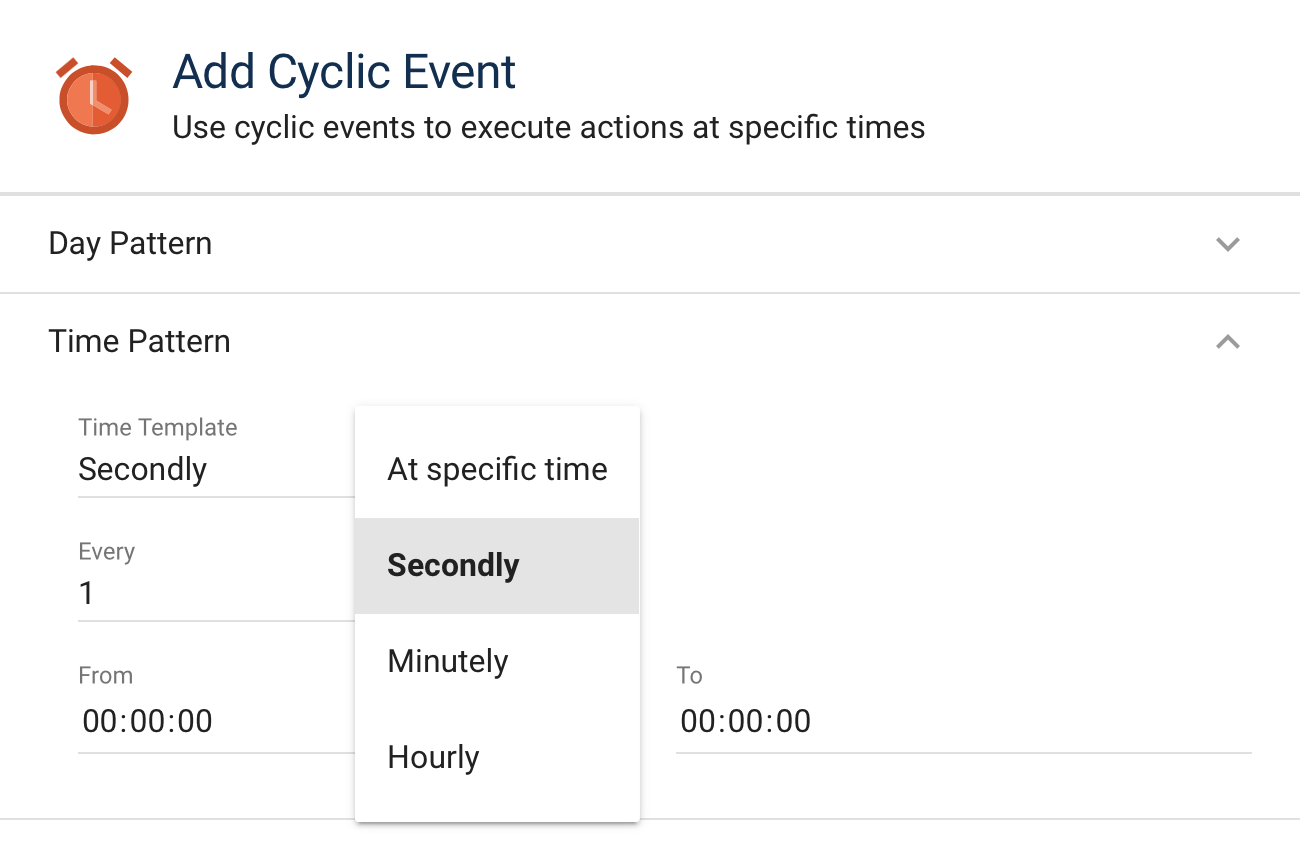Click the To field label
This screenshot has width=1300, height=841.
(x=689, y=675)
